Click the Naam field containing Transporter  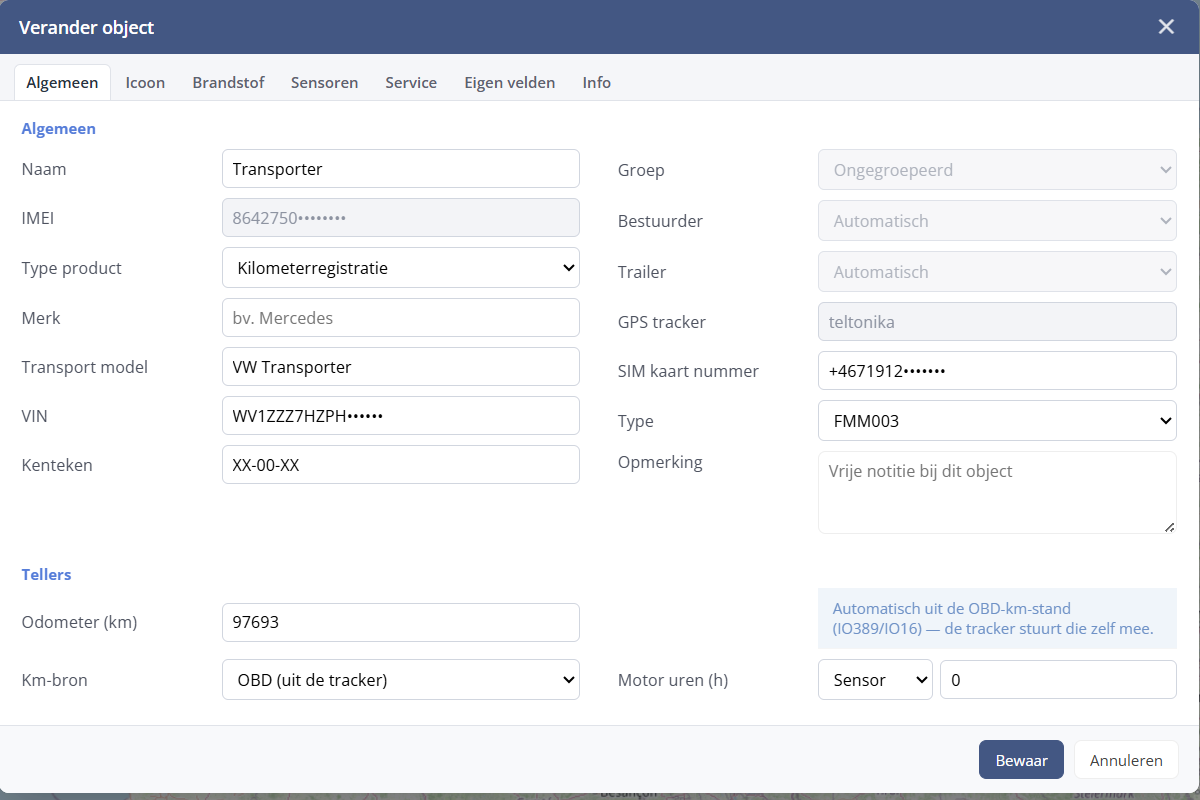pyautogui.click(x=401, y=169)
